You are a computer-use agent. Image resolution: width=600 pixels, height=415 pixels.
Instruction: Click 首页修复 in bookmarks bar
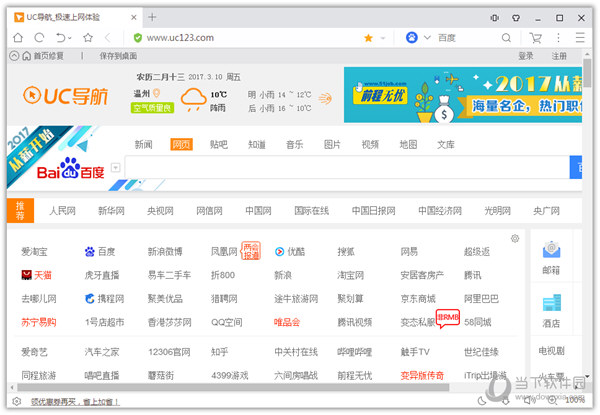pos(43,56)
